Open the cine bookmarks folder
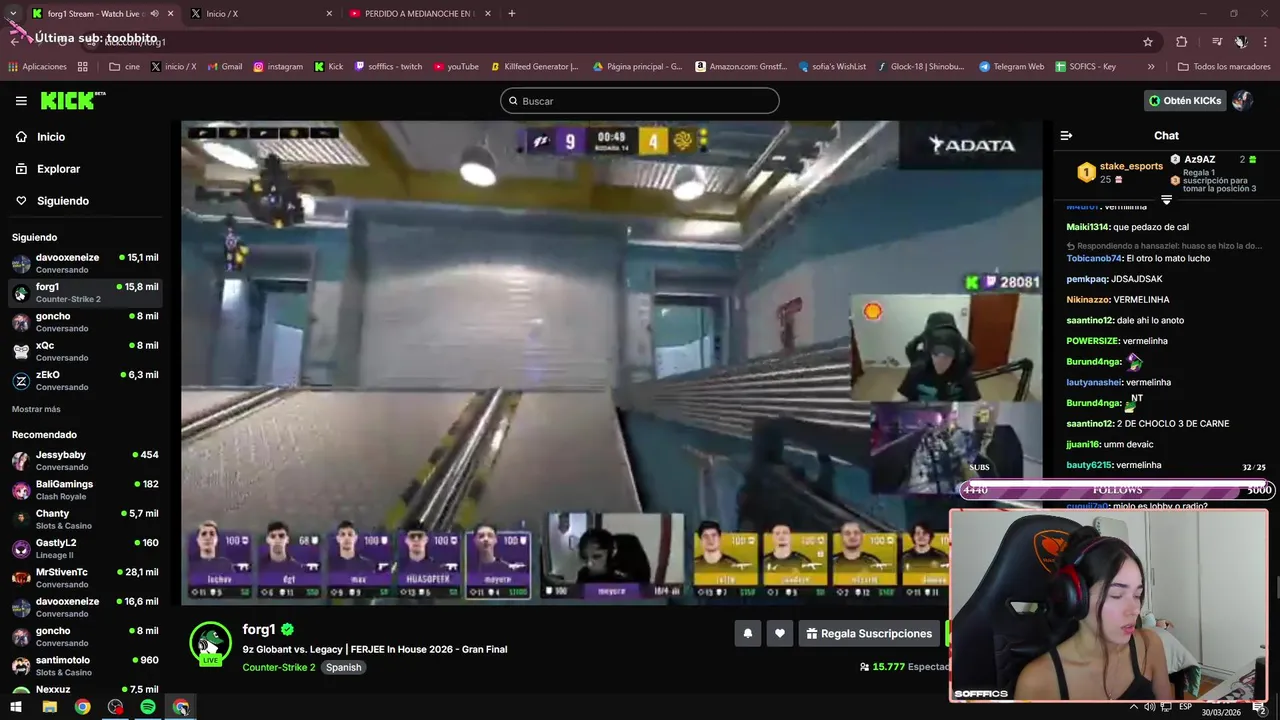Image resolution: width=1280 pixels, height=720 pixels. tap(124, 67)
